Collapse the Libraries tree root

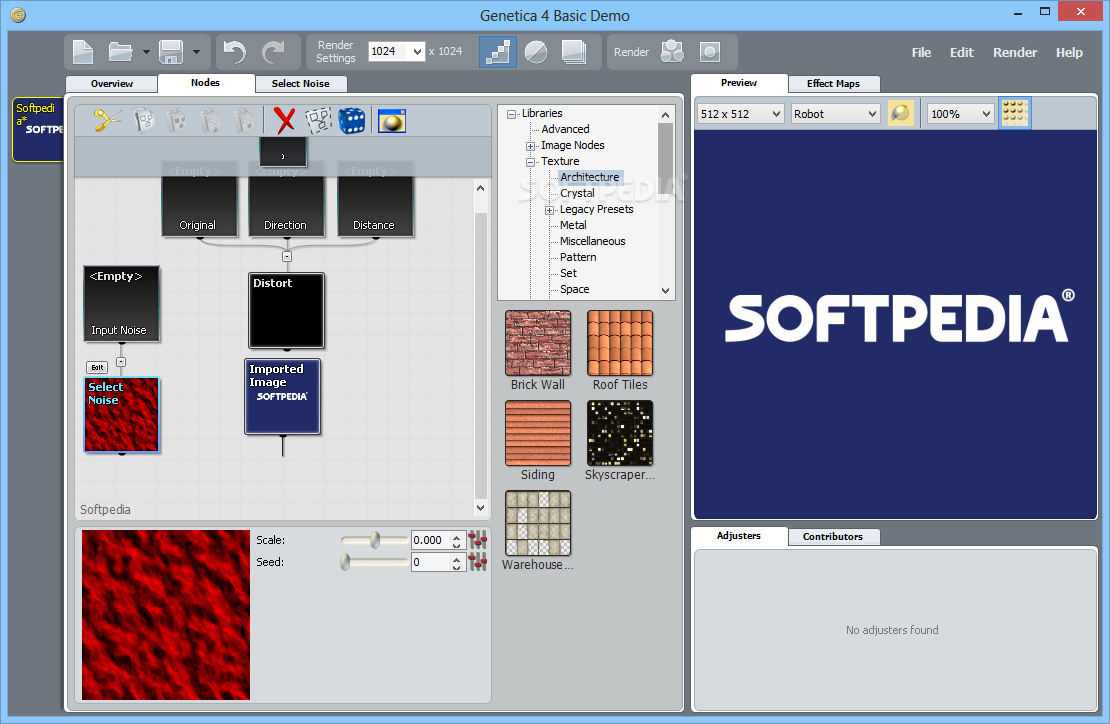point(511,114)
